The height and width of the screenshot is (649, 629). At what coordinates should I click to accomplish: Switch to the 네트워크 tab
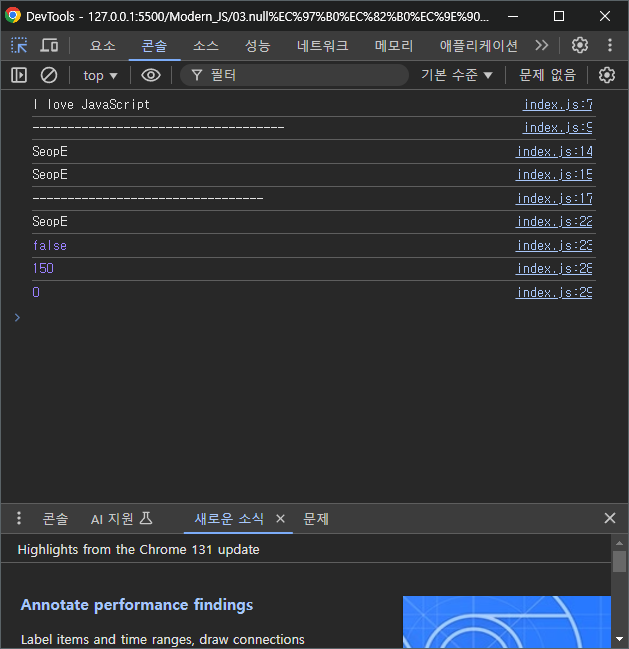pos(322,45)
